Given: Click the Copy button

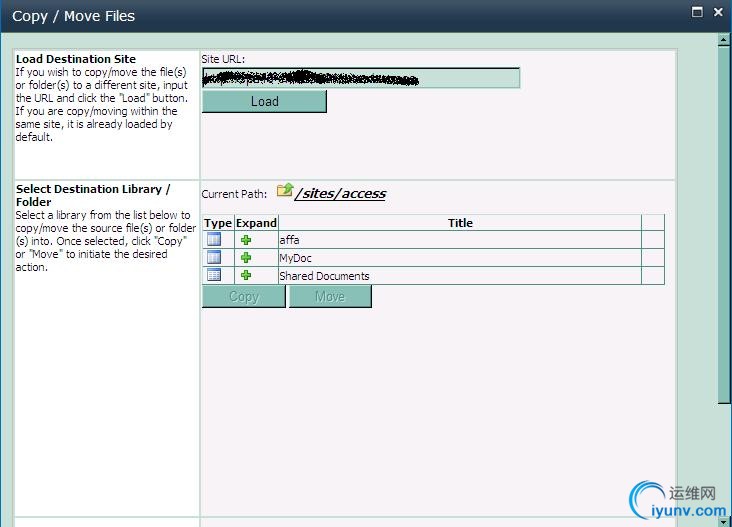Looking at the screenshot, I should (244, 296).
